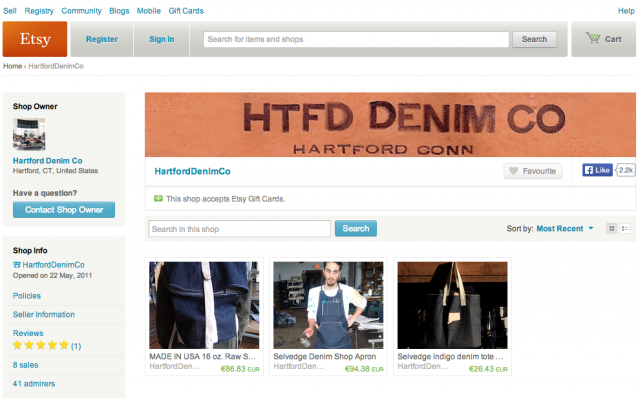The height and width of the screenshot is (400, 640).
Task: Open the indigo denim tote thumbnail
Action: 452,305
